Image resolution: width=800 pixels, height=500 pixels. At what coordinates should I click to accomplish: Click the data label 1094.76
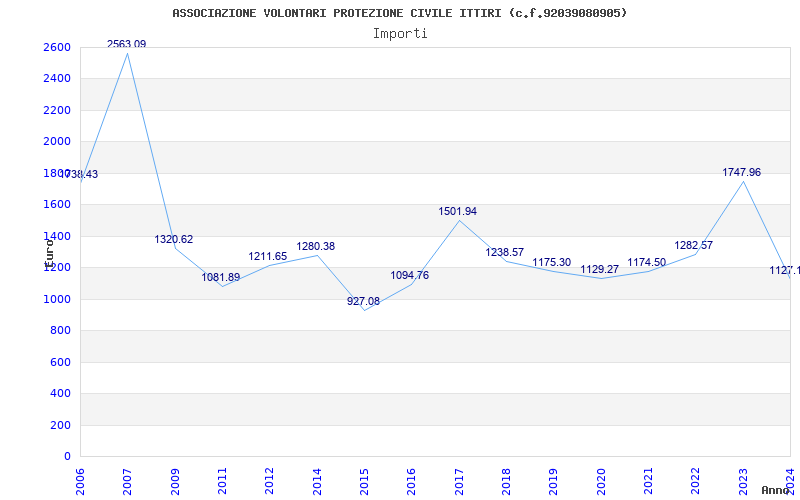410,276
